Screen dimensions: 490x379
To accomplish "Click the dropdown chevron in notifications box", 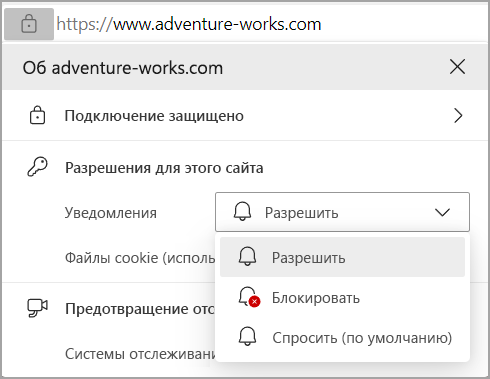I will 443,212.
